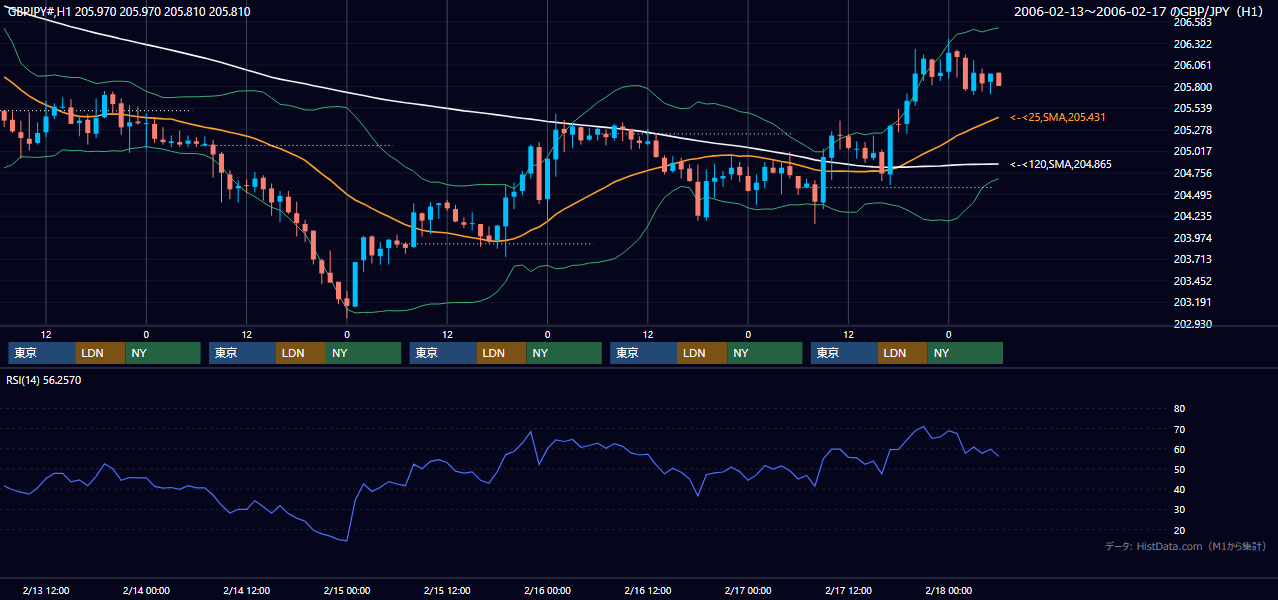Click the 2/18 00:00 date label
1278x600 pixels.
point(948,591)
